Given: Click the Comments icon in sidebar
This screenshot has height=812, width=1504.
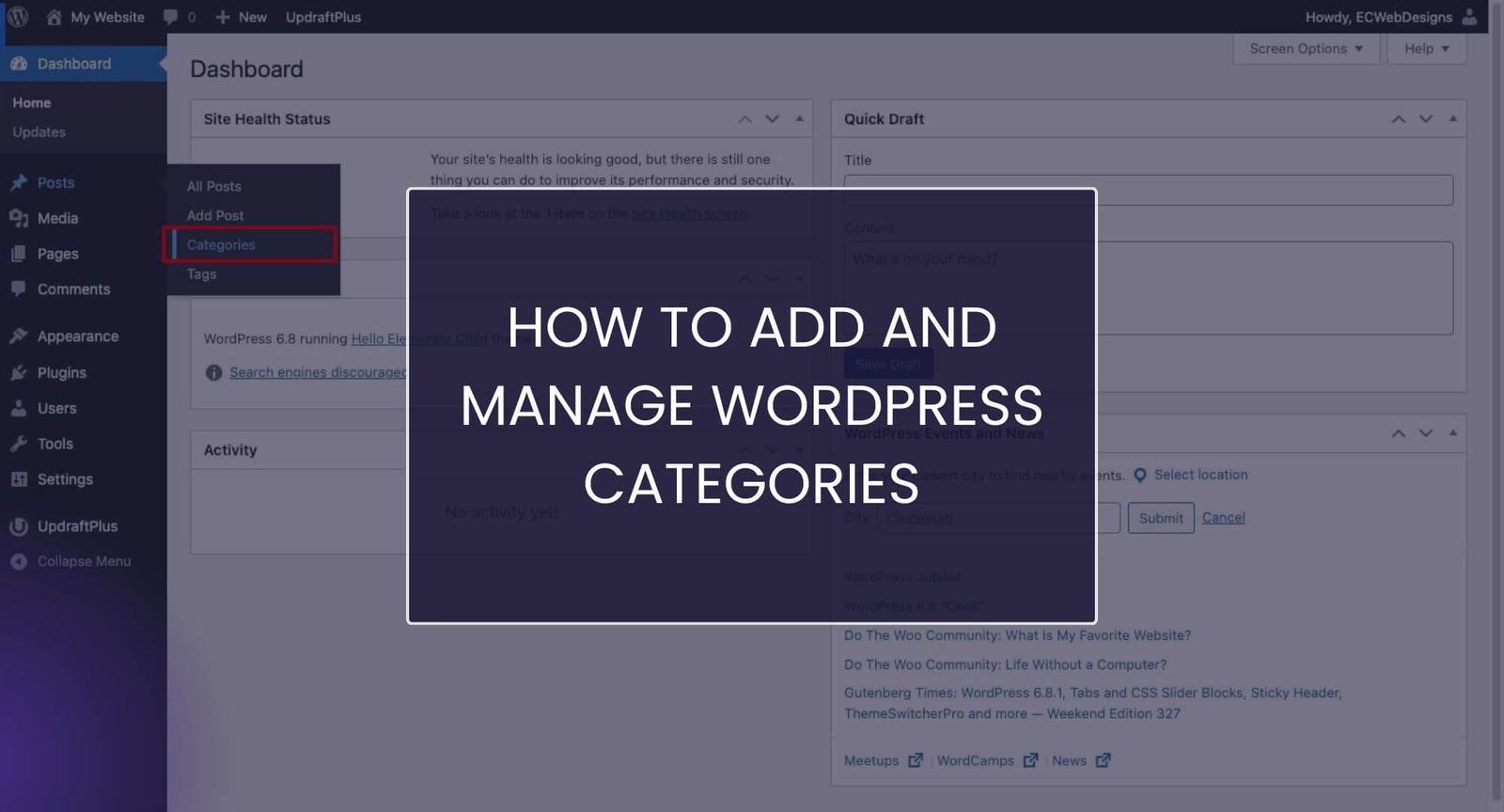Looking at the screenshot, I should (19, 289).
